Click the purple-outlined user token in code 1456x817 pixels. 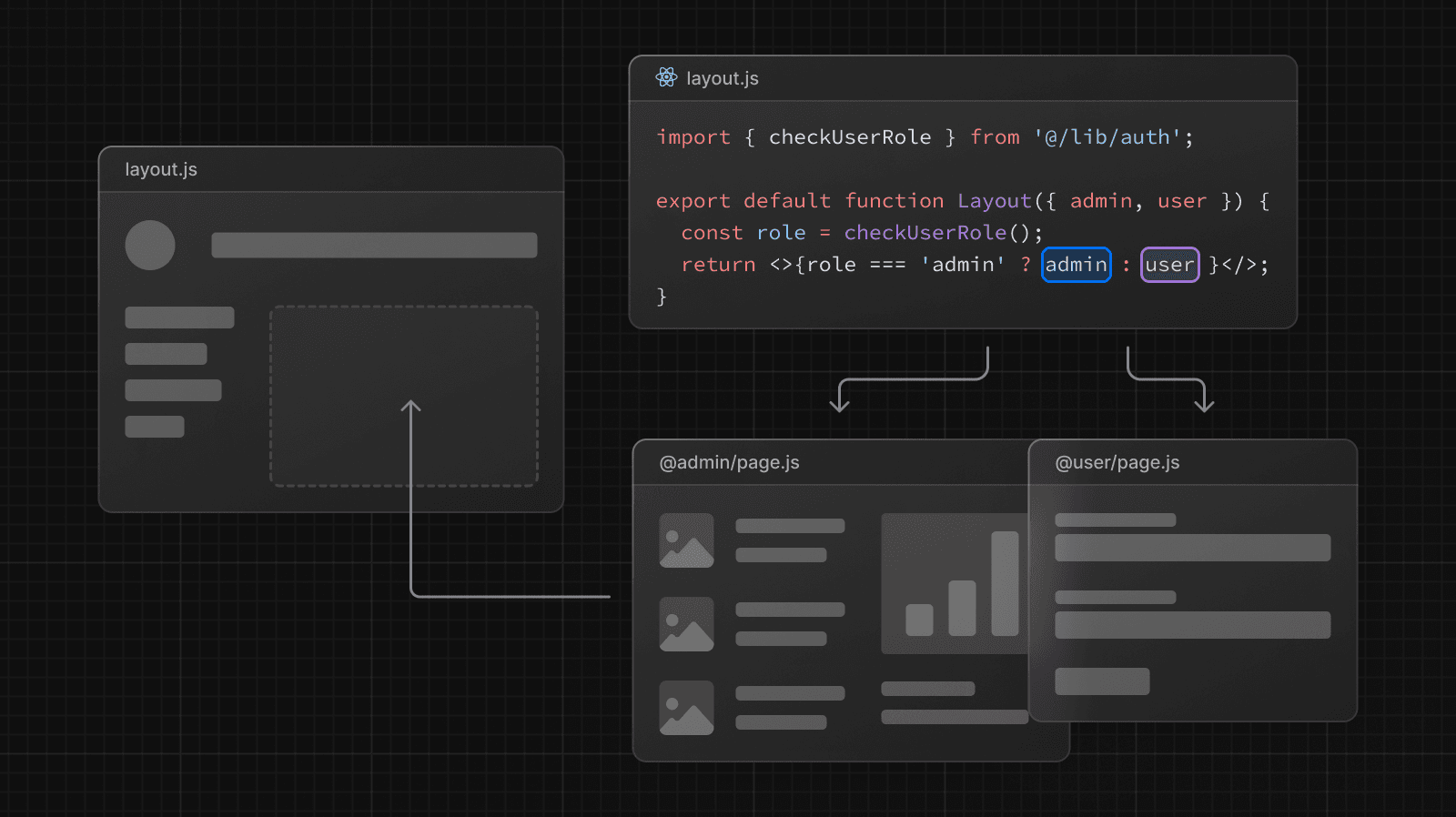[1169, 265]
